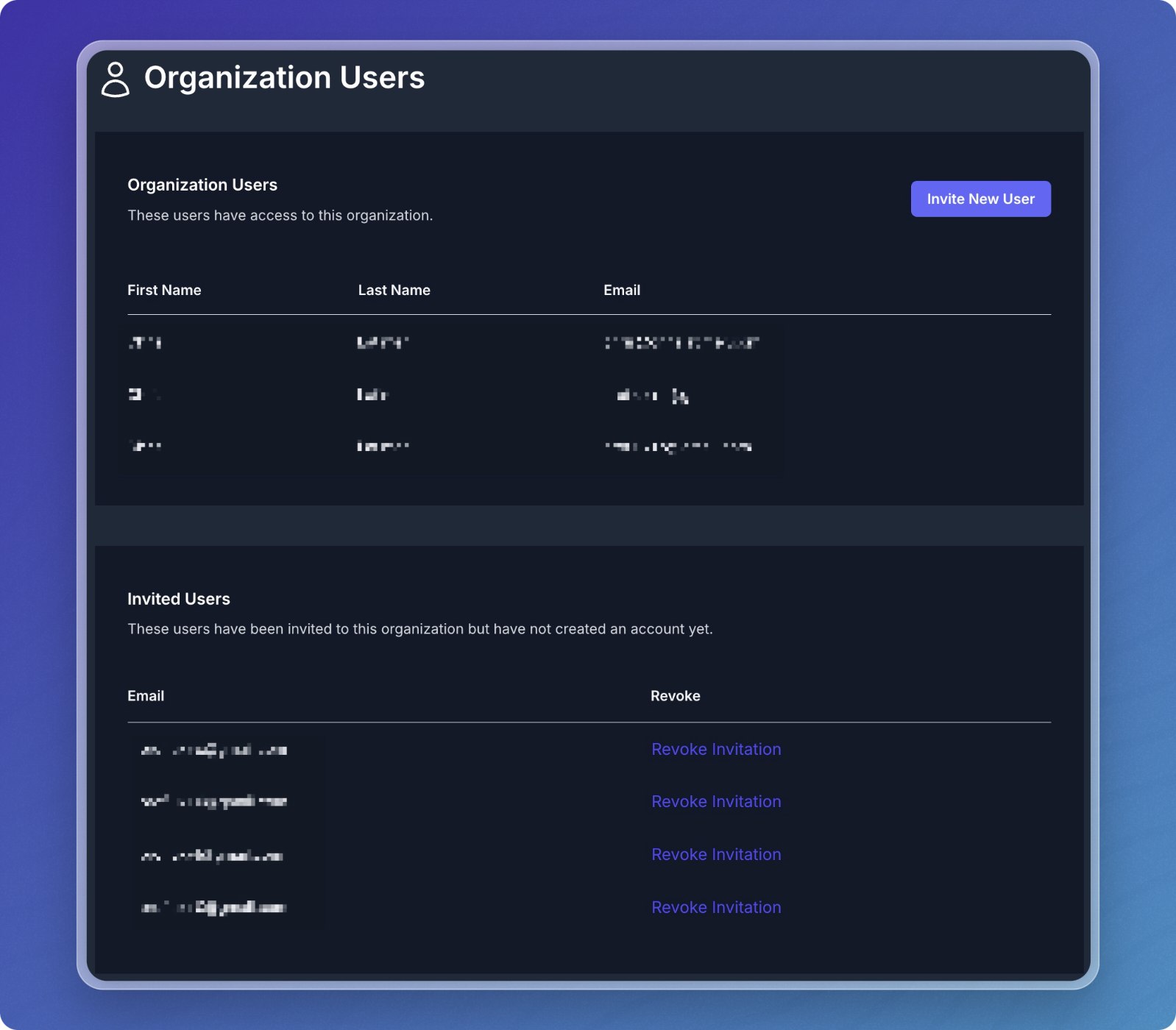The image size is (1176, 1030).
Task: Click the Revoke column header
Action: 675,696
